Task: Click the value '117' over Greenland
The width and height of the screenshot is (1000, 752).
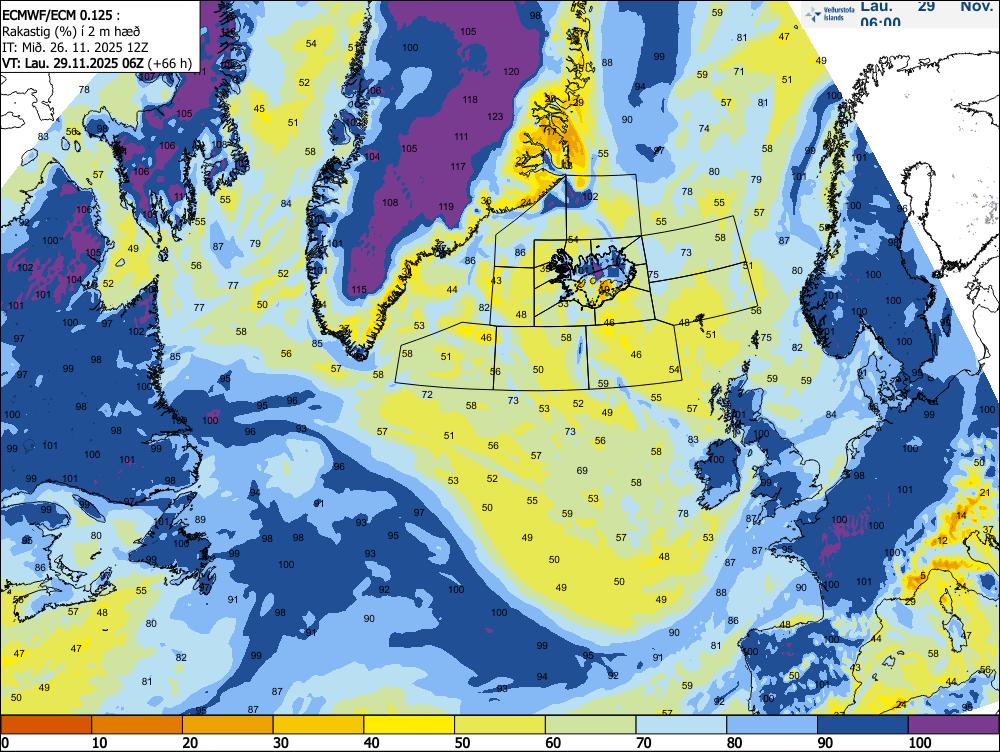Action: pyautogui.click(x=457, y=166)
